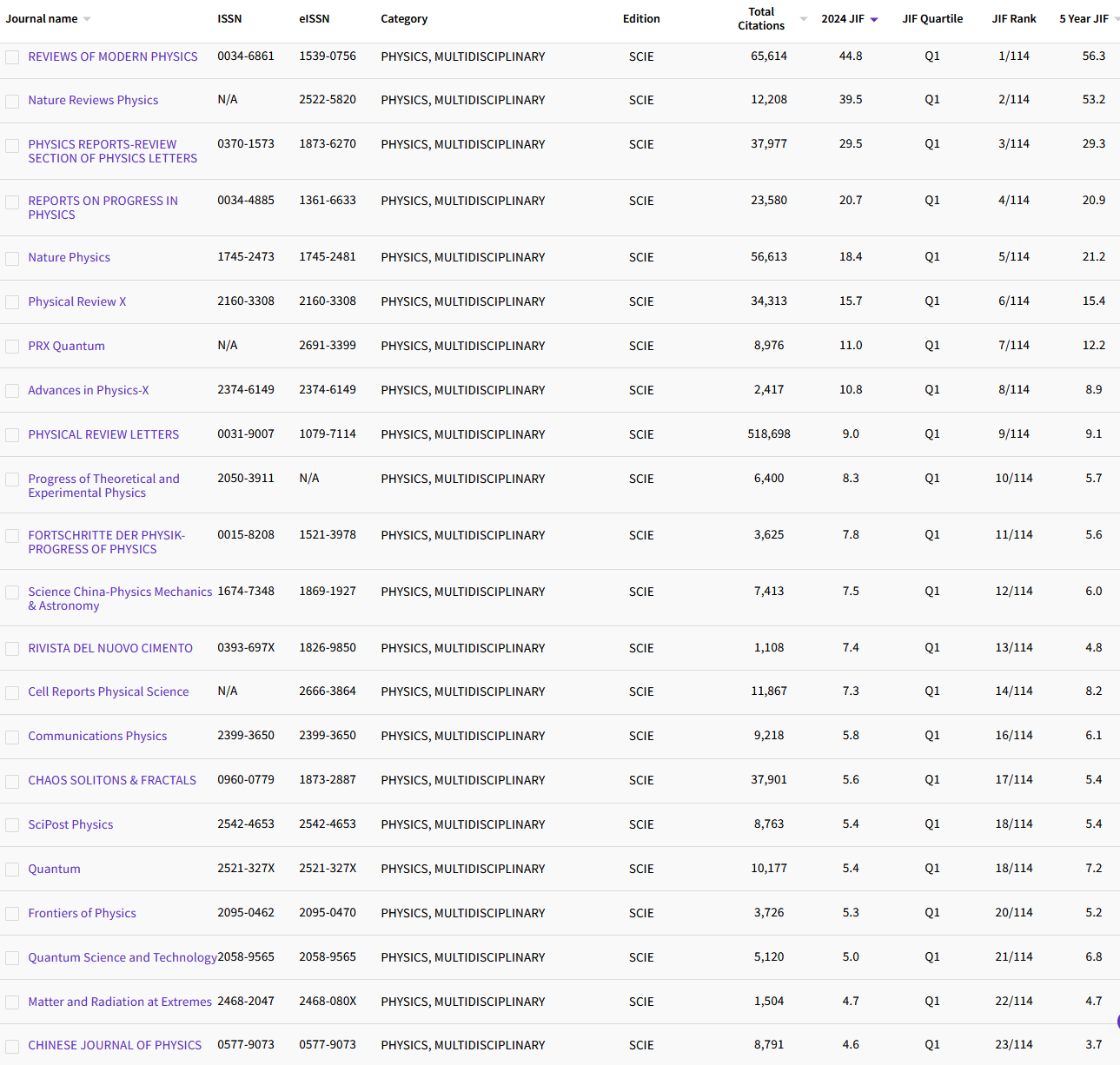Image resolution: width=1120 pixels, height=1065 pixels.
Task: Check the CHINESE JOURNAL OF PHYSICS checkbox
Action: (x=12, y=1046)
